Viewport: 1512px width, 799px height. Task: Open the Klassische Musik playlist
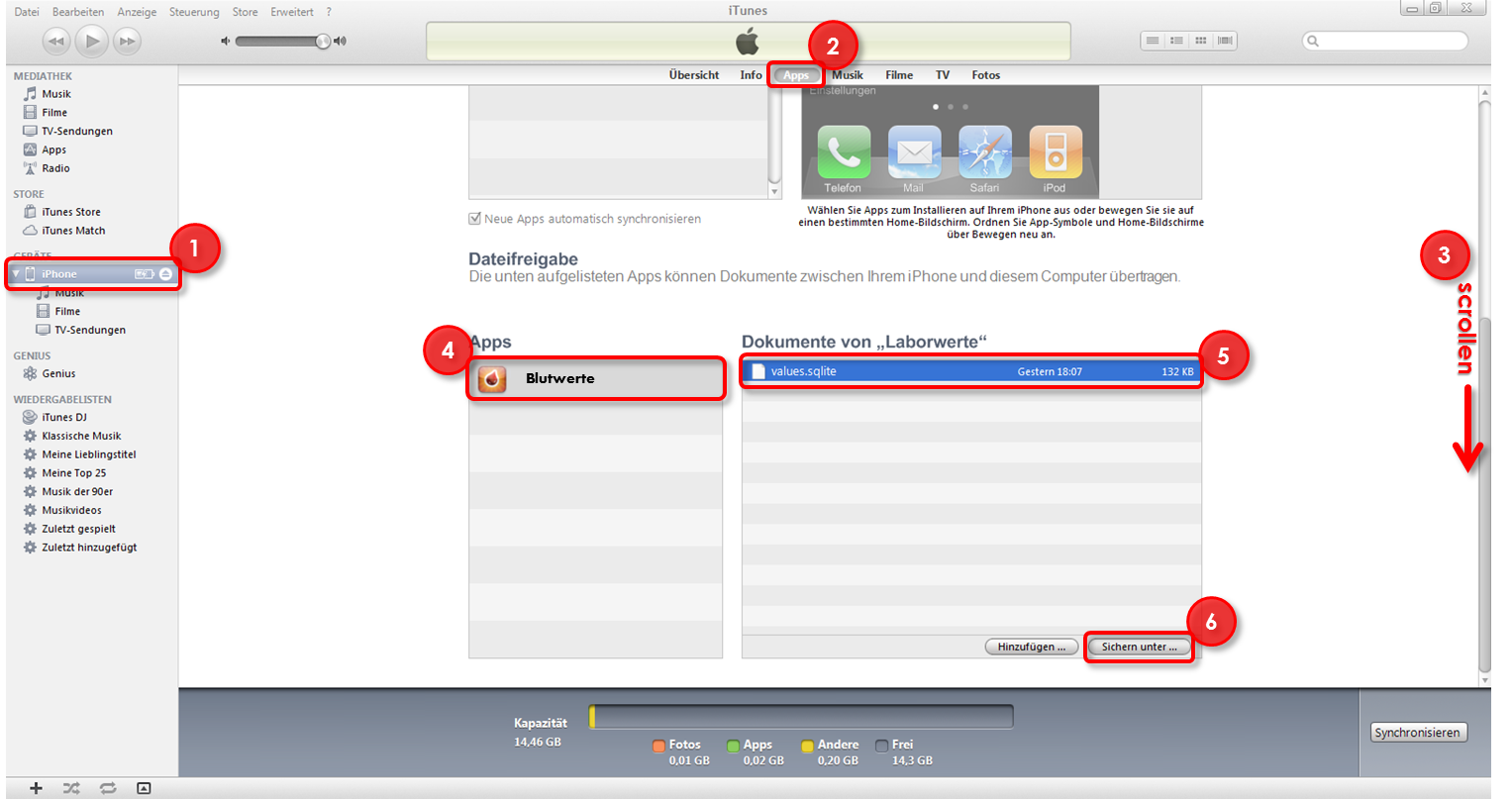(81, 436)
